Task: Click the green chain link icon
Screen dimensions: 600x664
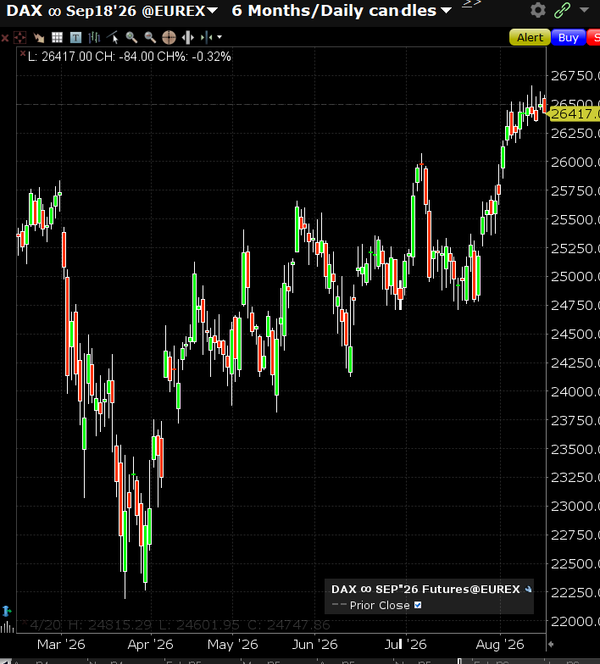Action: pyautogui.click(x=562, y=10)
